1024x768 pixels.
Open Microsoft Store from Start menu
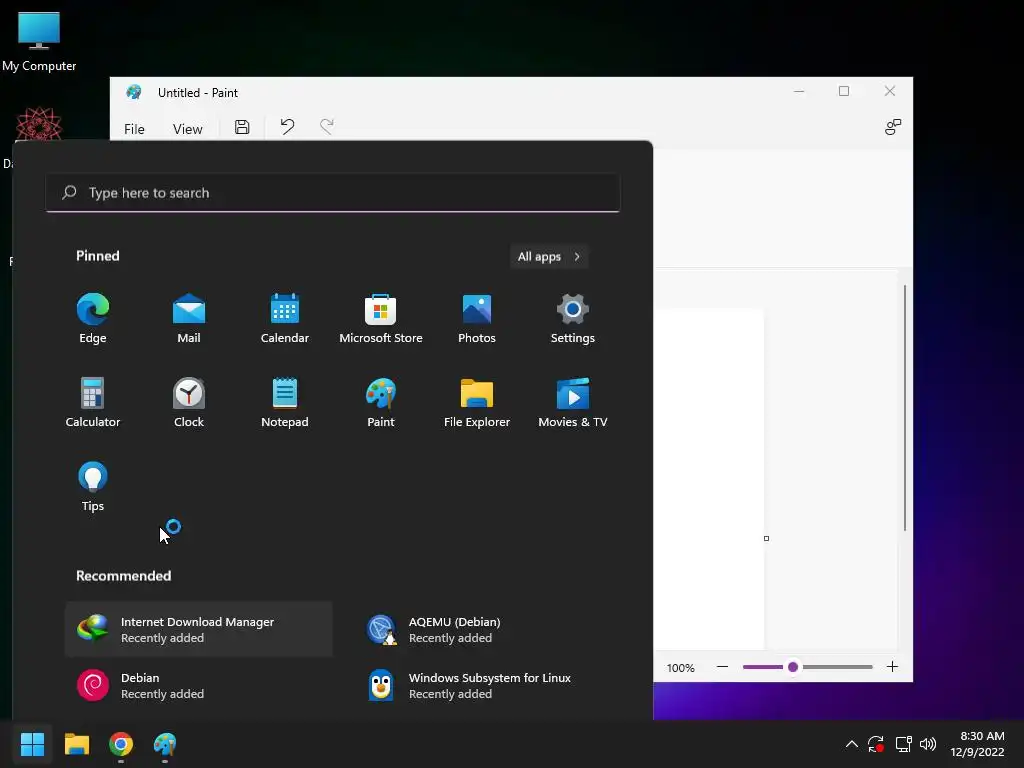tap(381, 319)
